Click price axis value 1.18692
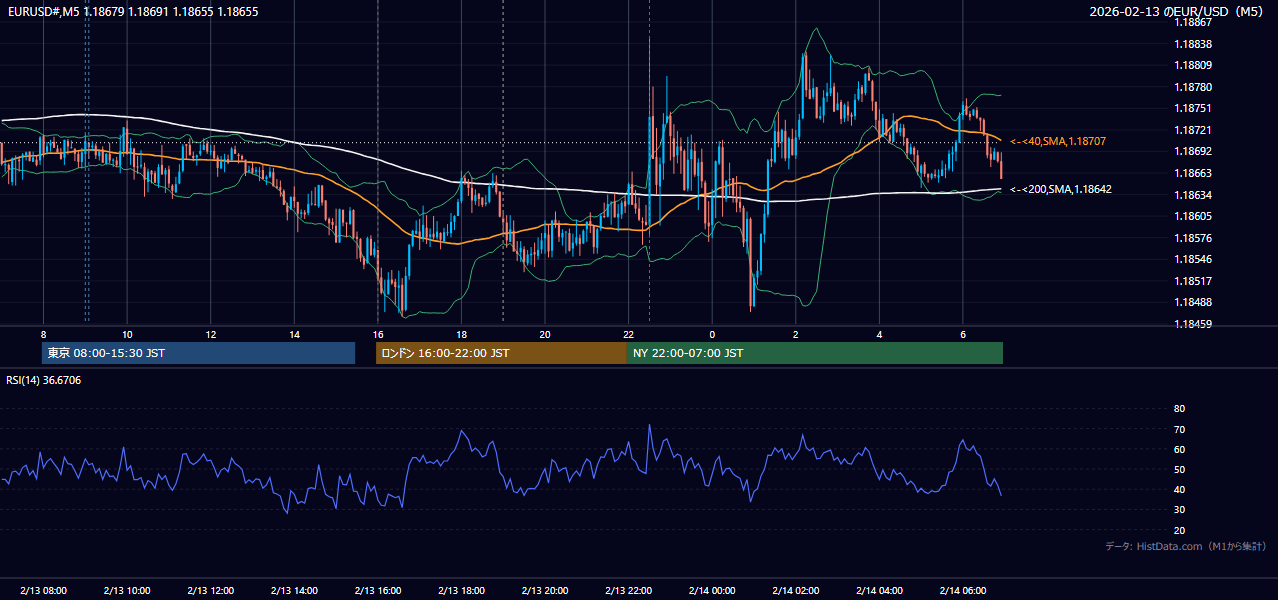1278x600 pixels. [1193, 151]
